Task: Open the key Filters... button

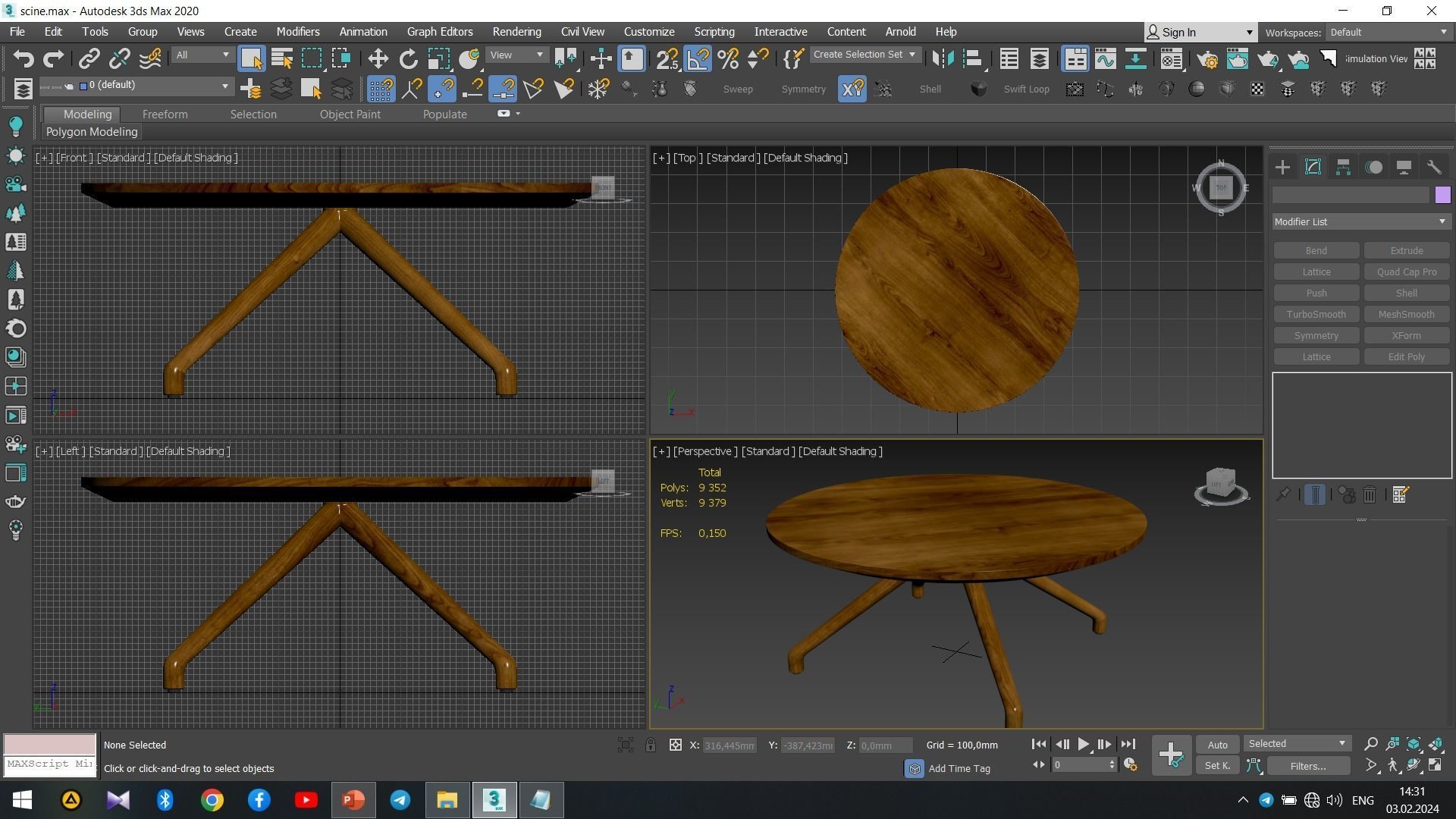Action: (x=1307, y=766)
